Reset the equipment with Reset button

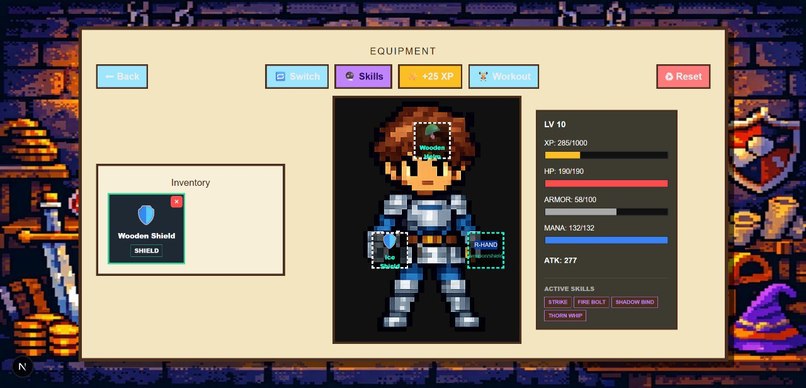click(683, 77)
